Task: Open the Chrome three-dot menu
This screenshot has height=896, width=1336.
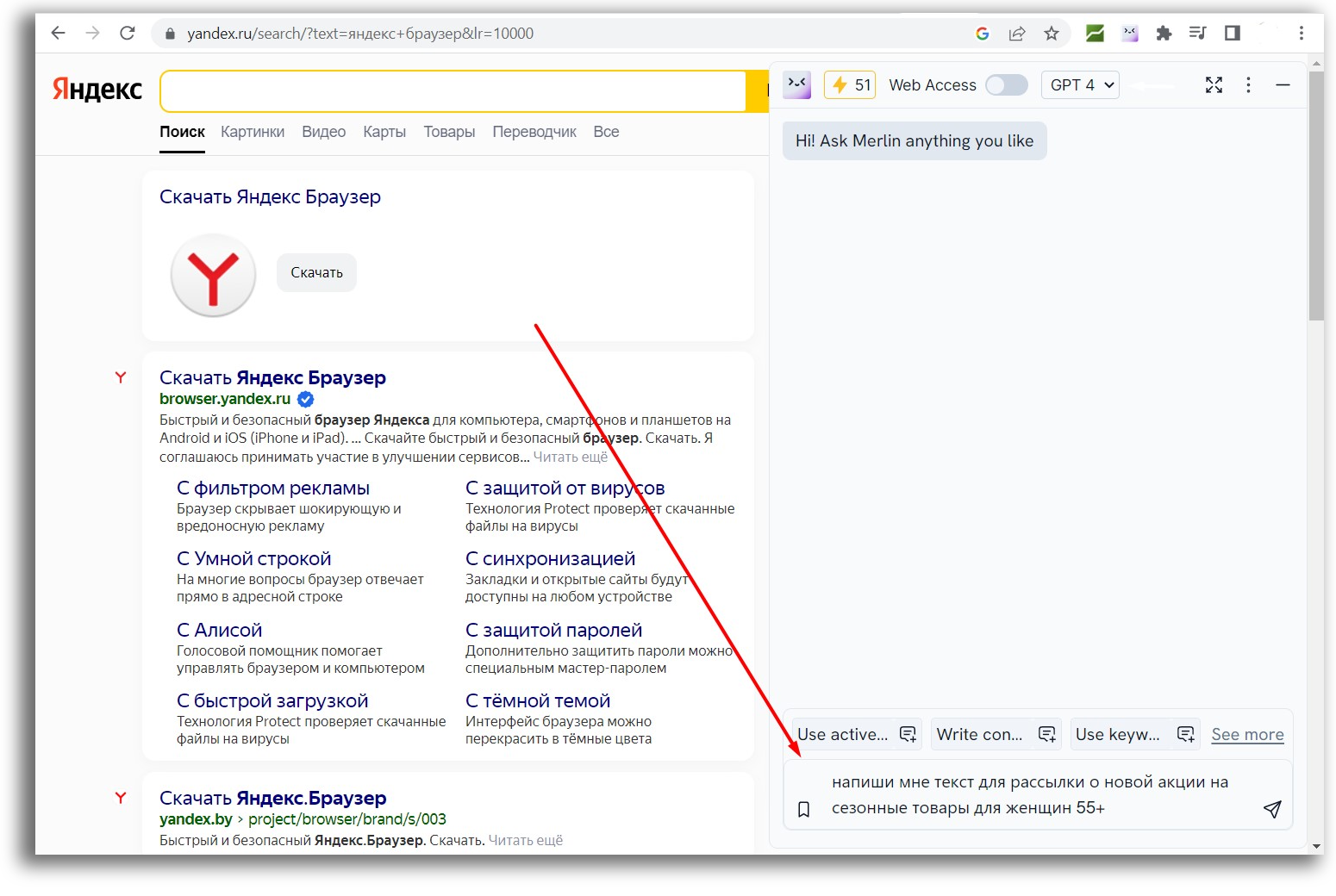Action: click(1302, 34)
